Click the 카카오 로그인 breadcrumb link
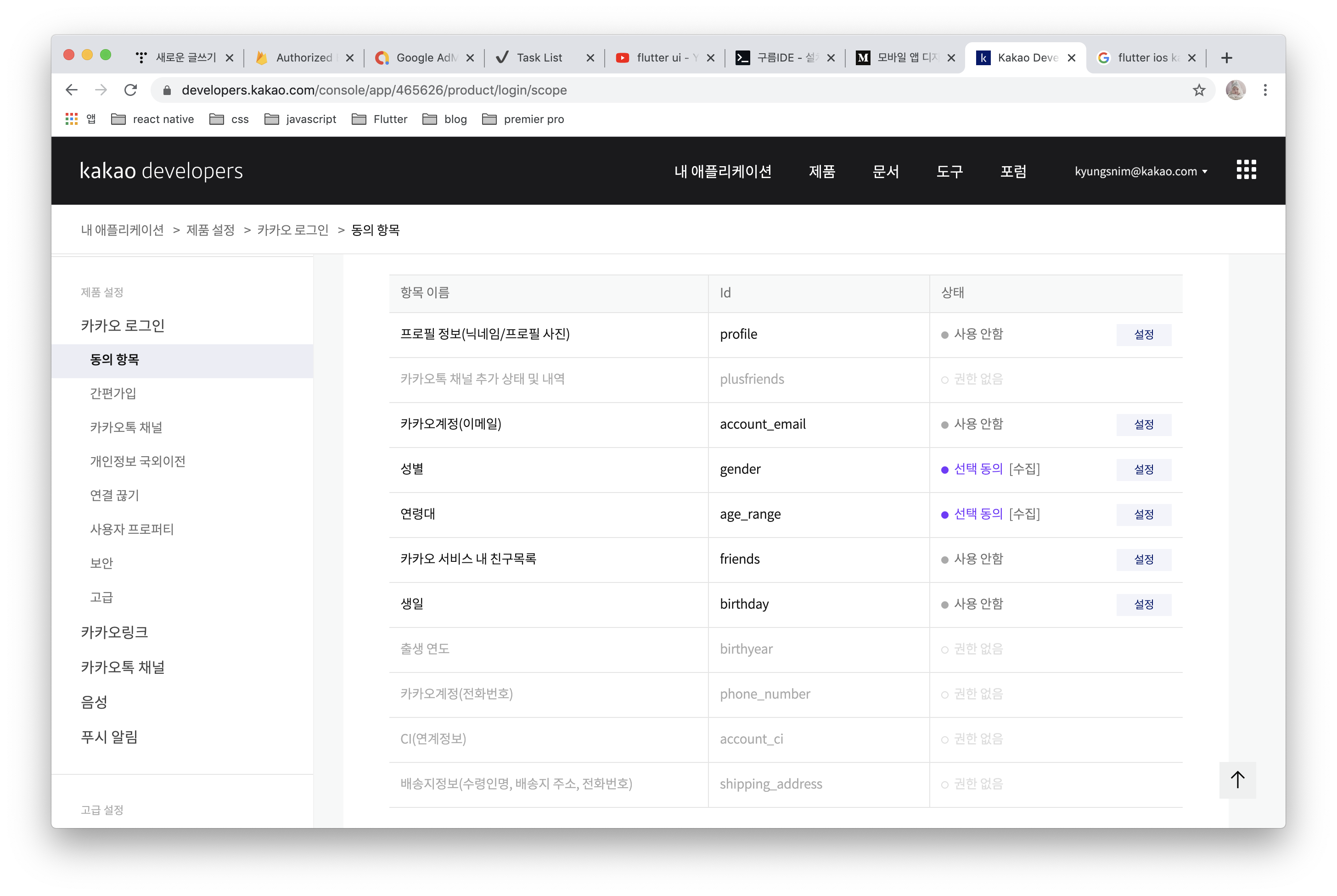This screenshot has width=1337, height=896. pyautogui.click(x=292, y=230)
